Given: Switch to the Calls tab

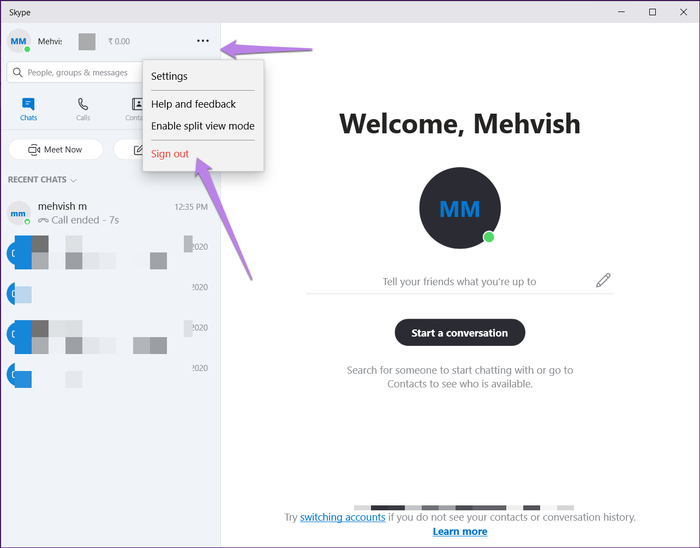Looking at the screenshot, I should click(83, 109).
